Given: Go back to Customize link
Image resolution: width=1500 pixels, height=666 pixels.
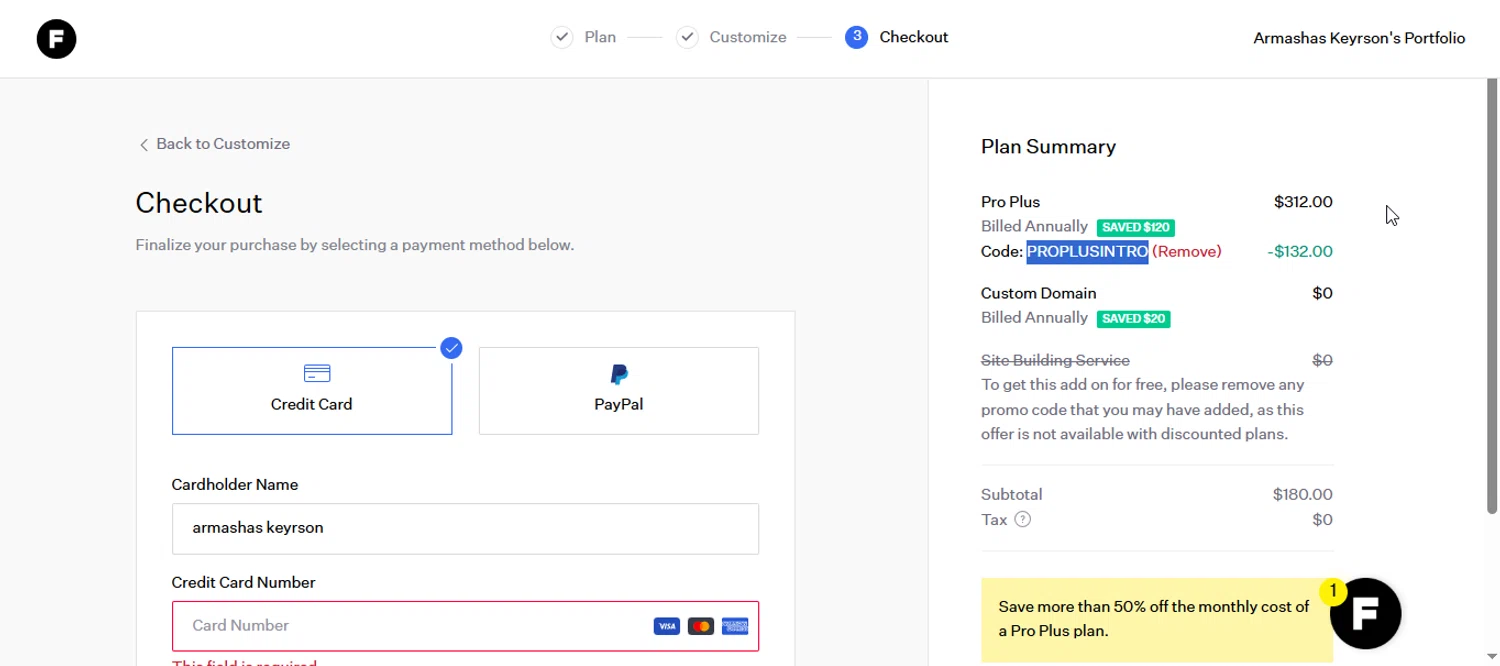Looking at the screenshot, I should coord(214,144).
